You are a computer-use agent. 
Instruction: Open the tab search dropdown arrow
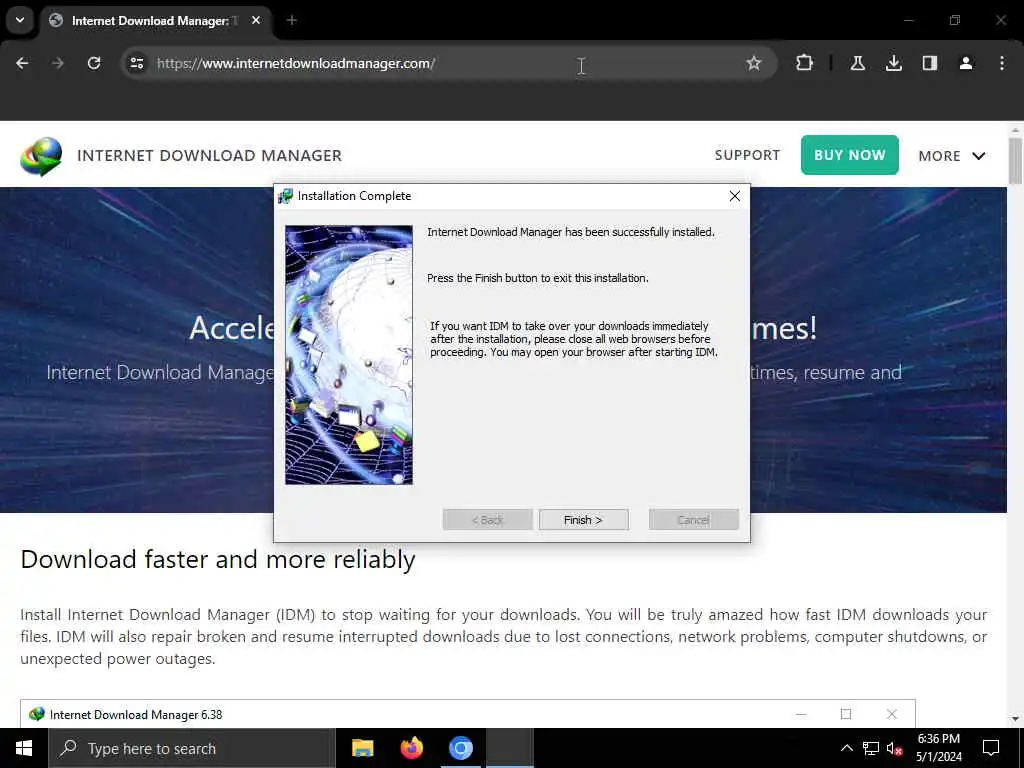point(20,20)
